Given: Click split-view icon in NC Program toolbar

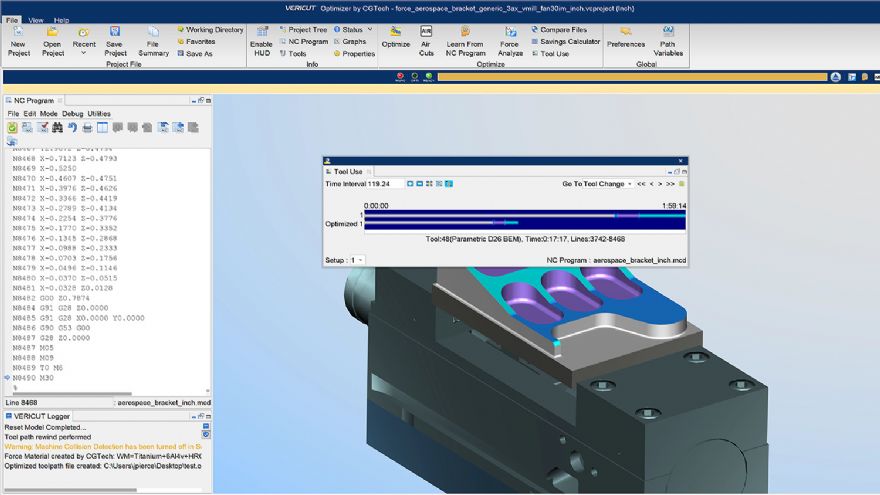Looking at the screenshot, I should point(102,128).
